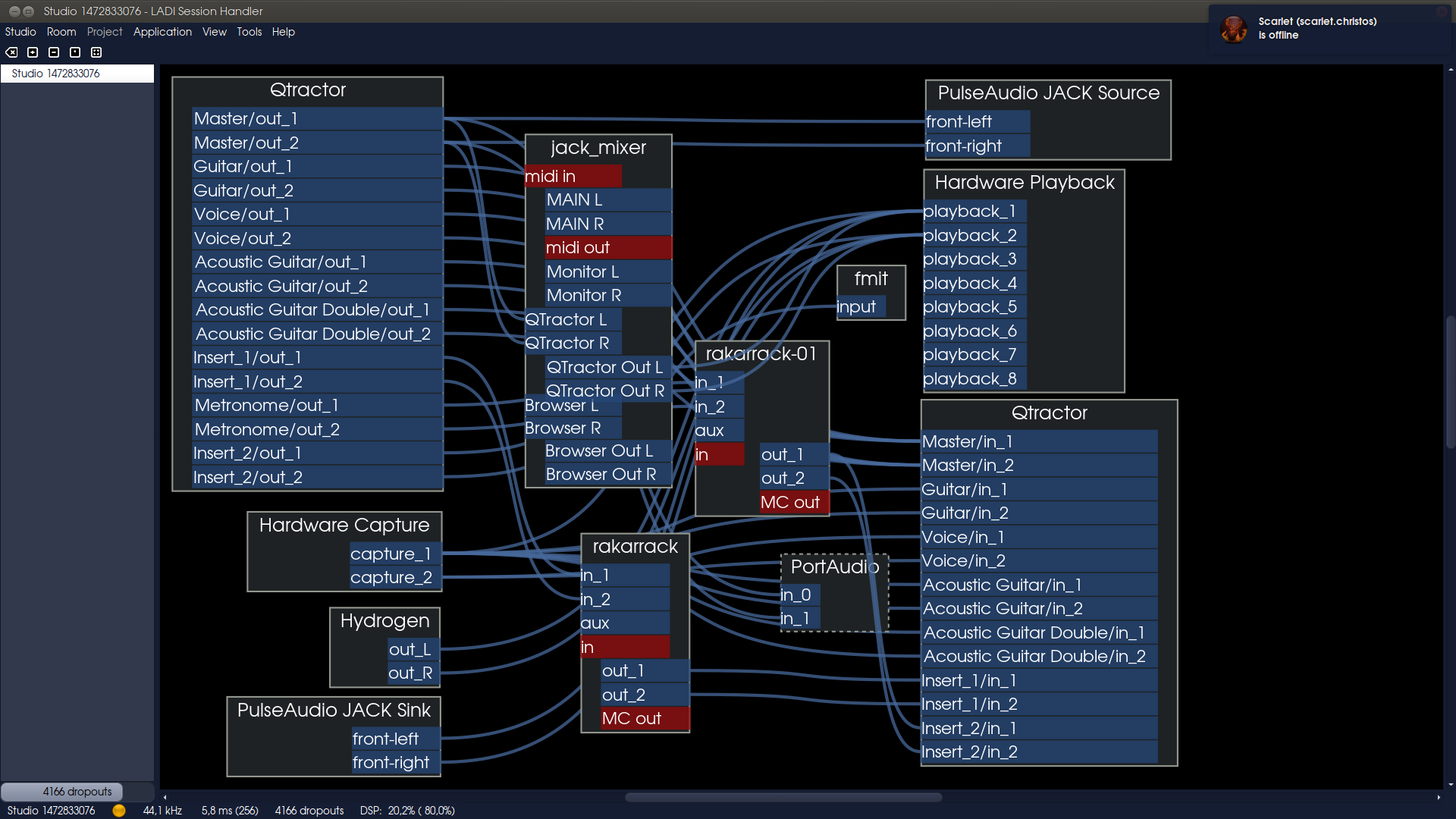Select Hardware Playback playback_8 port

[x=974, y=378]
